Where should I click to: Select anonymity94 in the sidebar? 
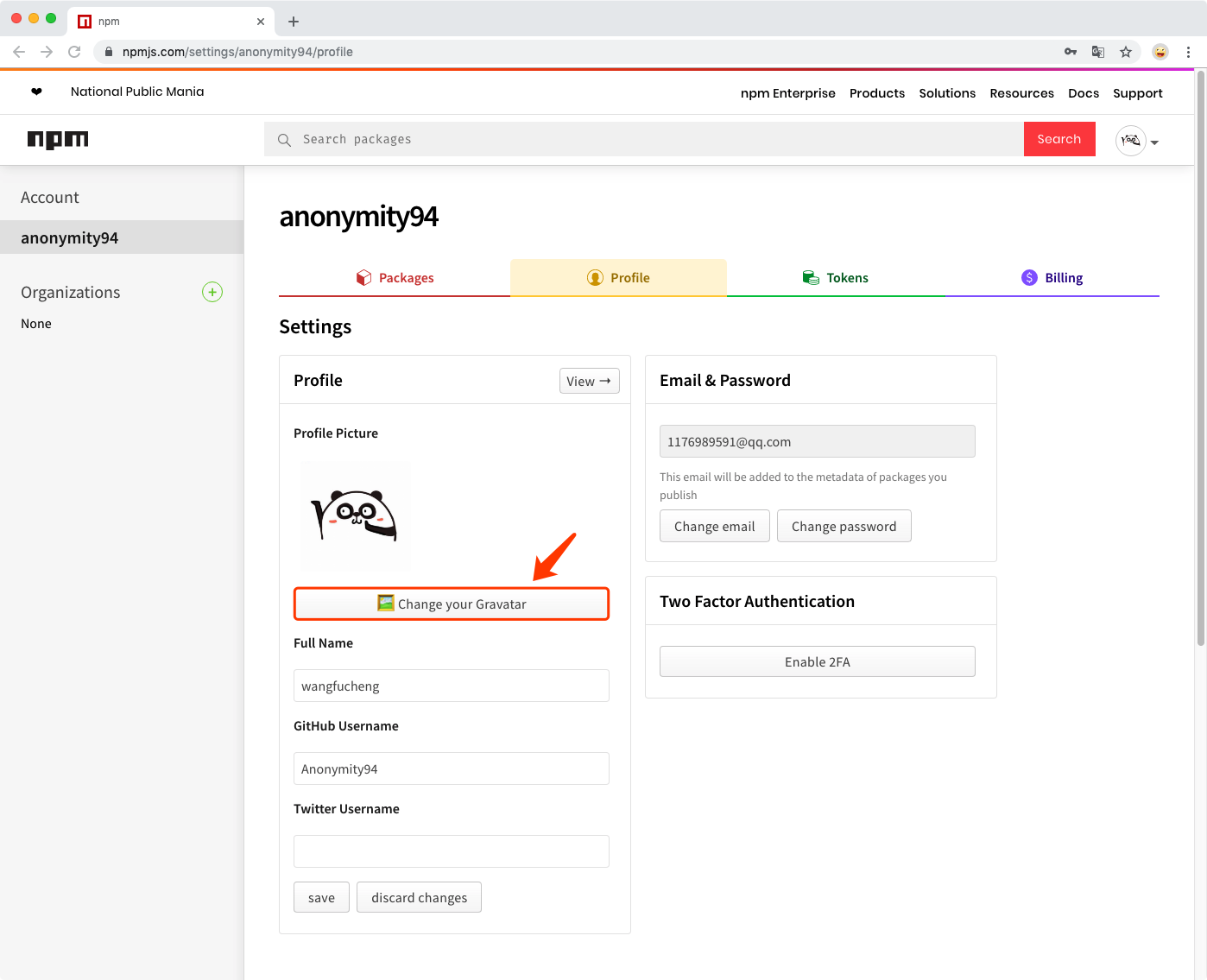pyautogui.click(x=122, y=237)
